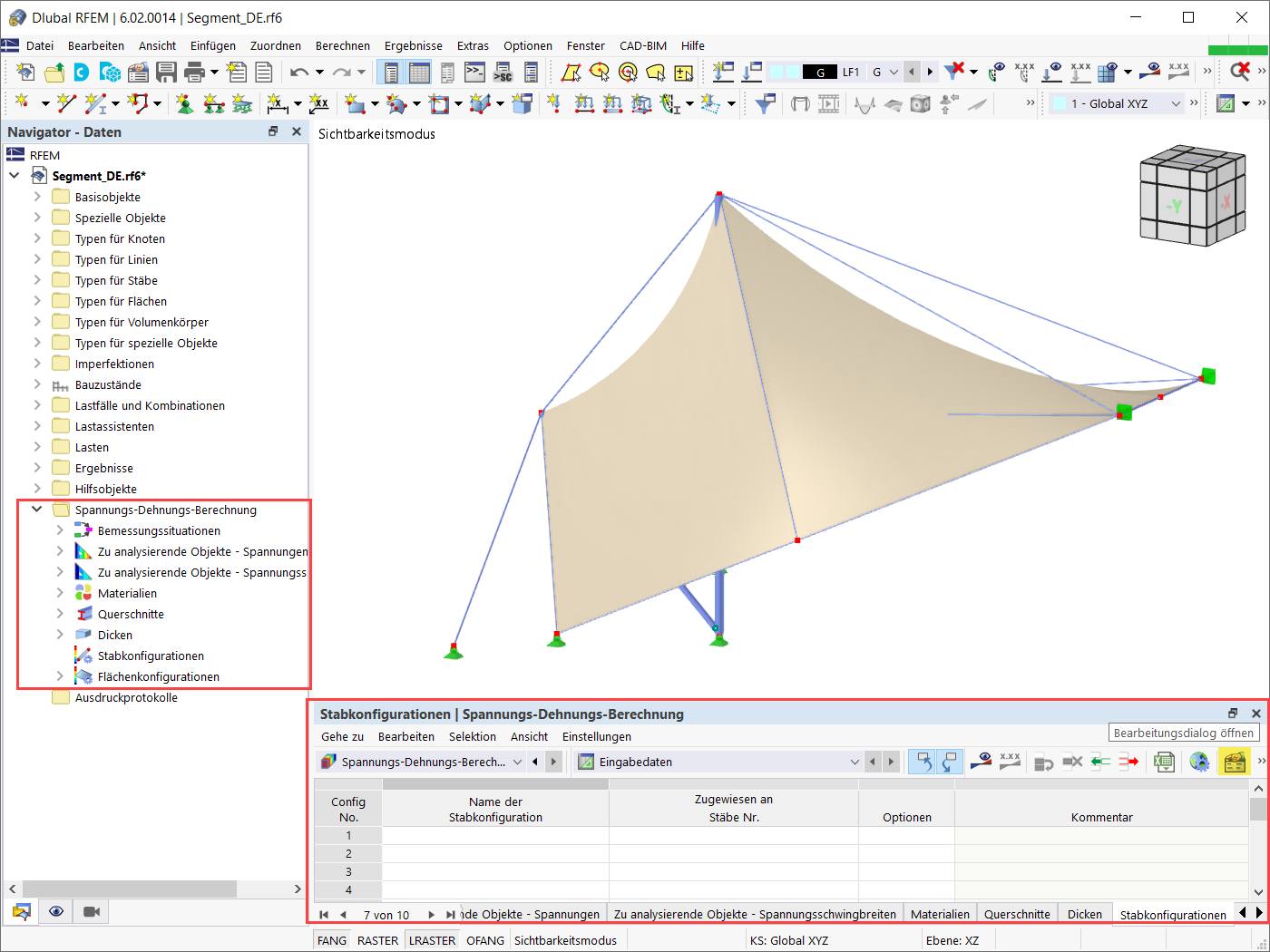Viewport: 1270px width, 952px height.
Task: Collapse the Spannungs-Dehnungs-Berechnung folder
Action: pos(37,510)
